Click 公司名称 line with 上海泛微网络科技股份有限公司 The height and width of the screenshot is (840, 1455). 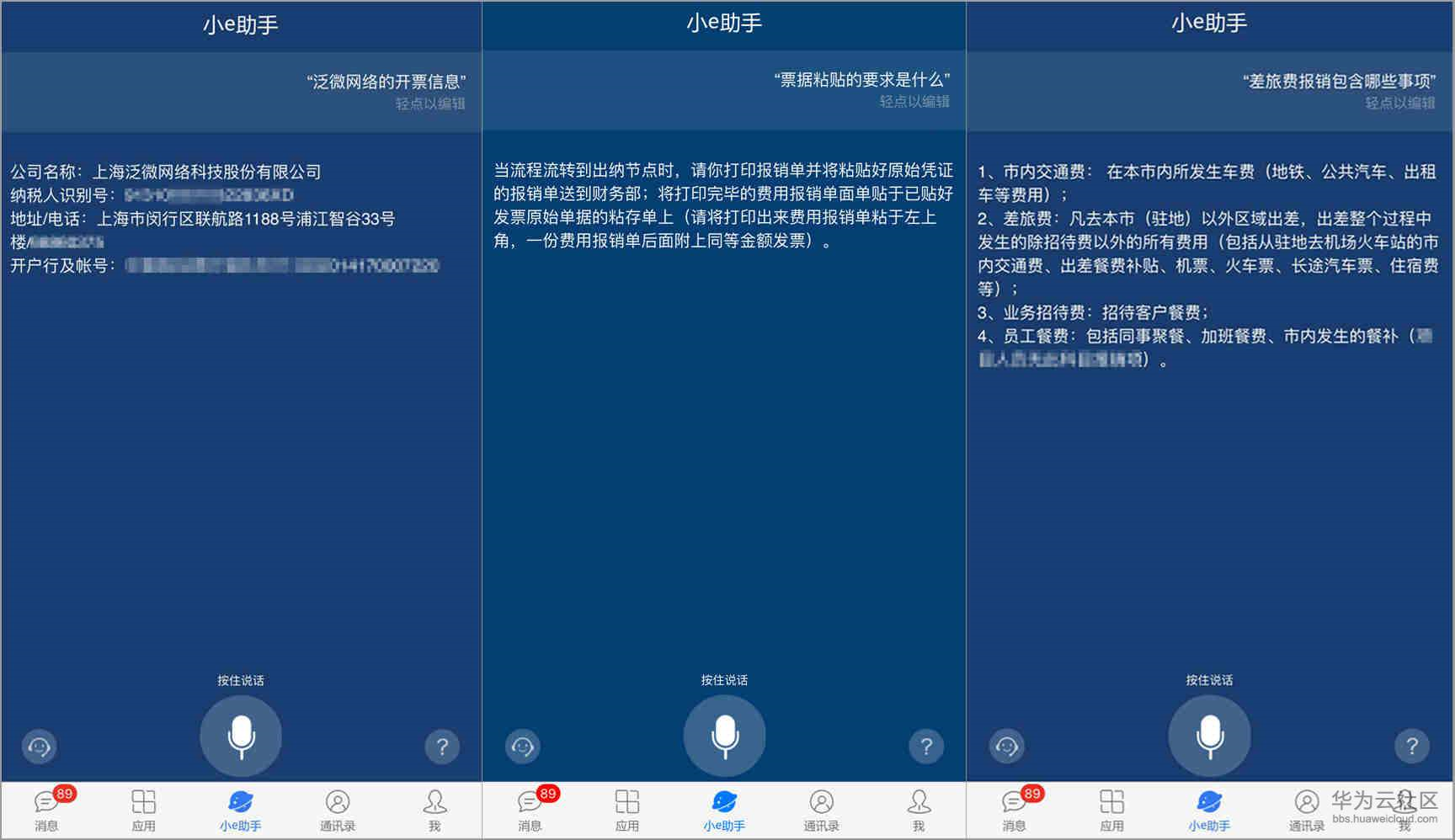[166, 172]
